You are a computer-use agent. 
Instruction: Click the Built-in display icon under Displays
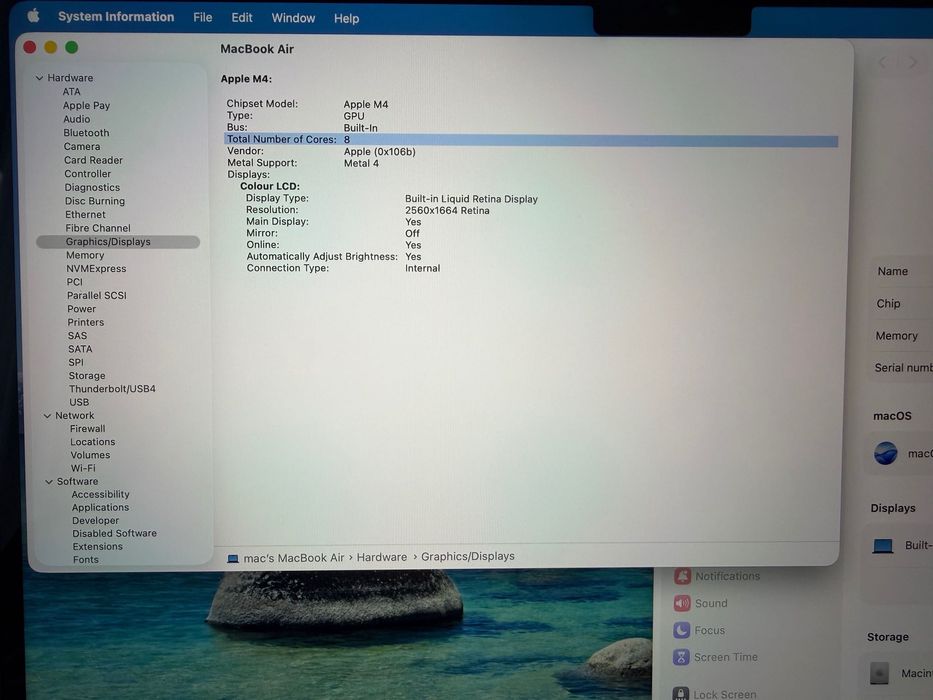(883, 546)
